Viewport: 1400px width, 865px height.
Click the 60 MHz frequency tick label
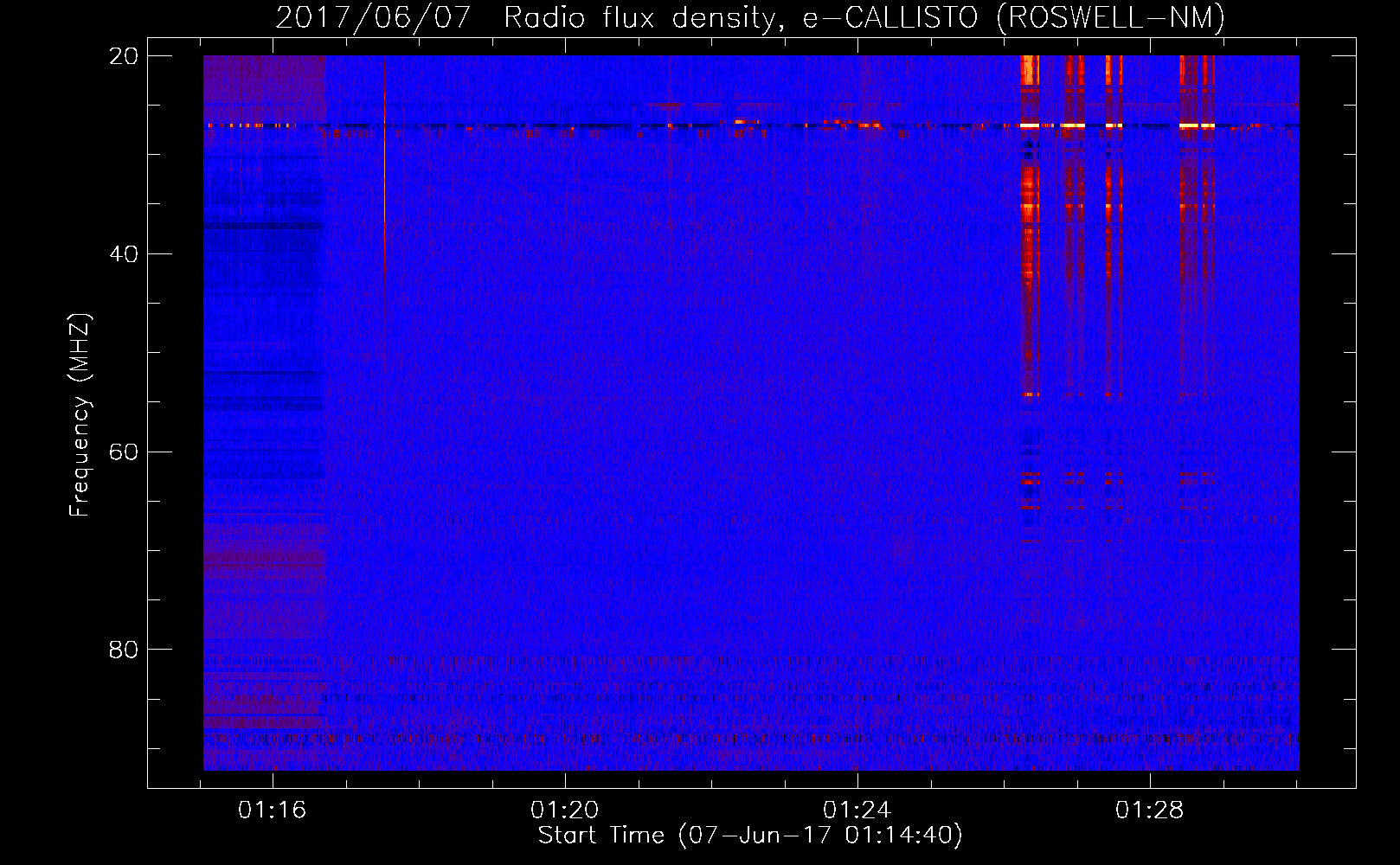124,452
